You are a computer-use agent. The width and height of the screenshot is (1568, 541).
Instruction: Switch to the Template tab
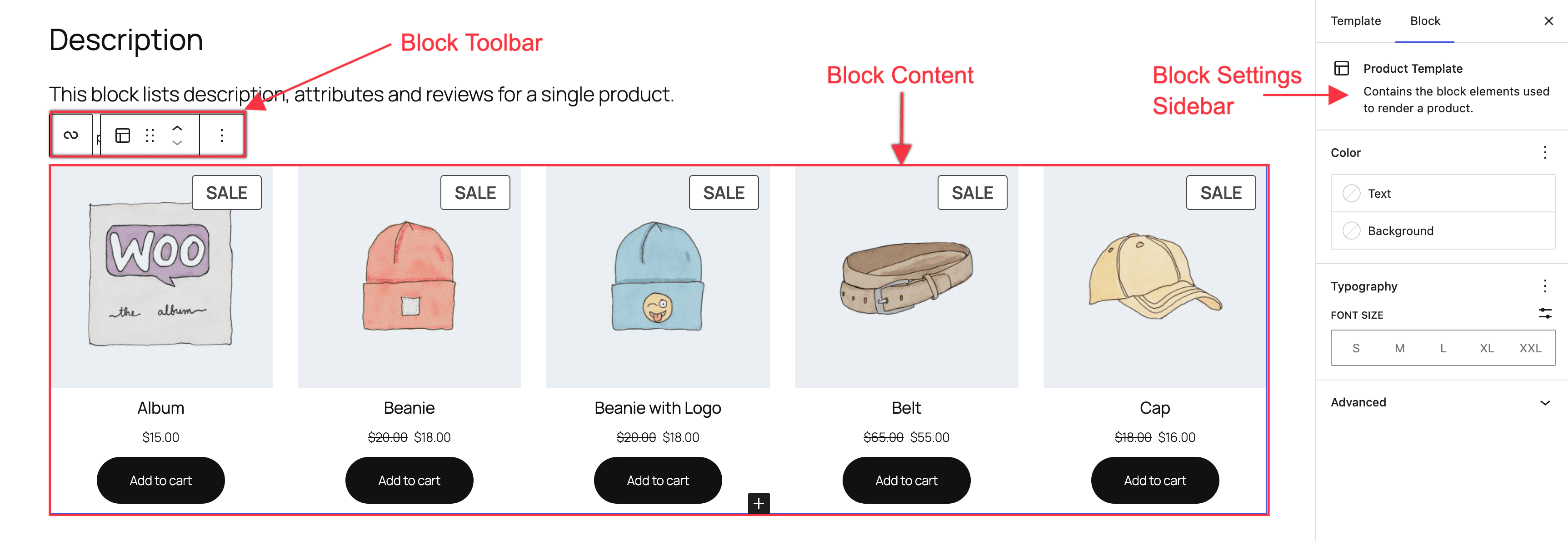click(x=1356, y=21)
